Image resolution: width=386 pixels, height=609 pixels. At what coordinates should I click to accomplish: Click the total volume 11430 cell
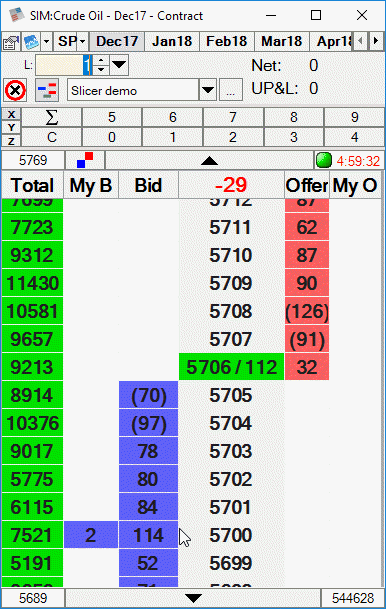[33, 283]
